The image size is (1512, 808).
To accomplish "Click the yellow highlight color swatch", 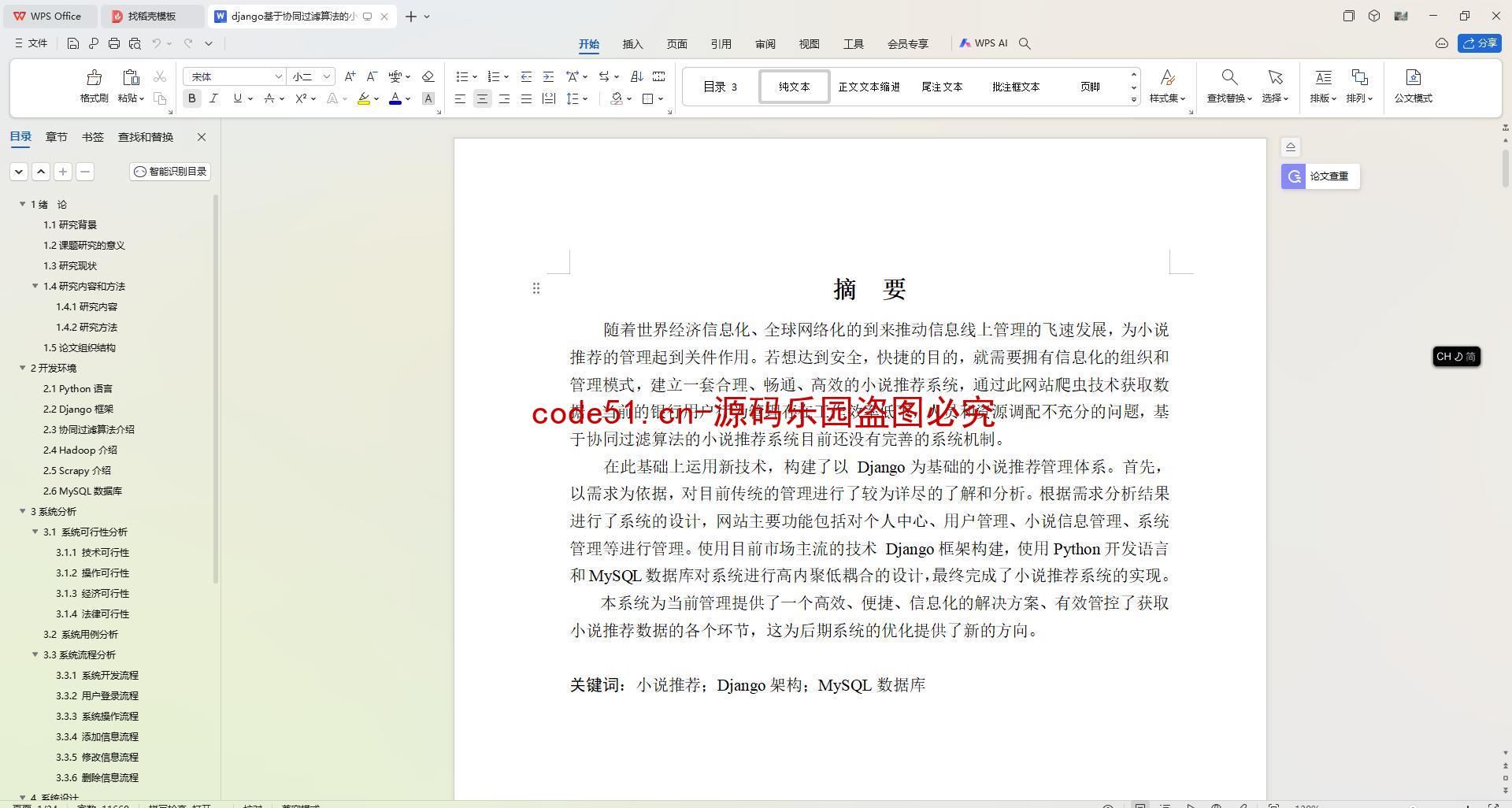I will [x=363, y=98].
